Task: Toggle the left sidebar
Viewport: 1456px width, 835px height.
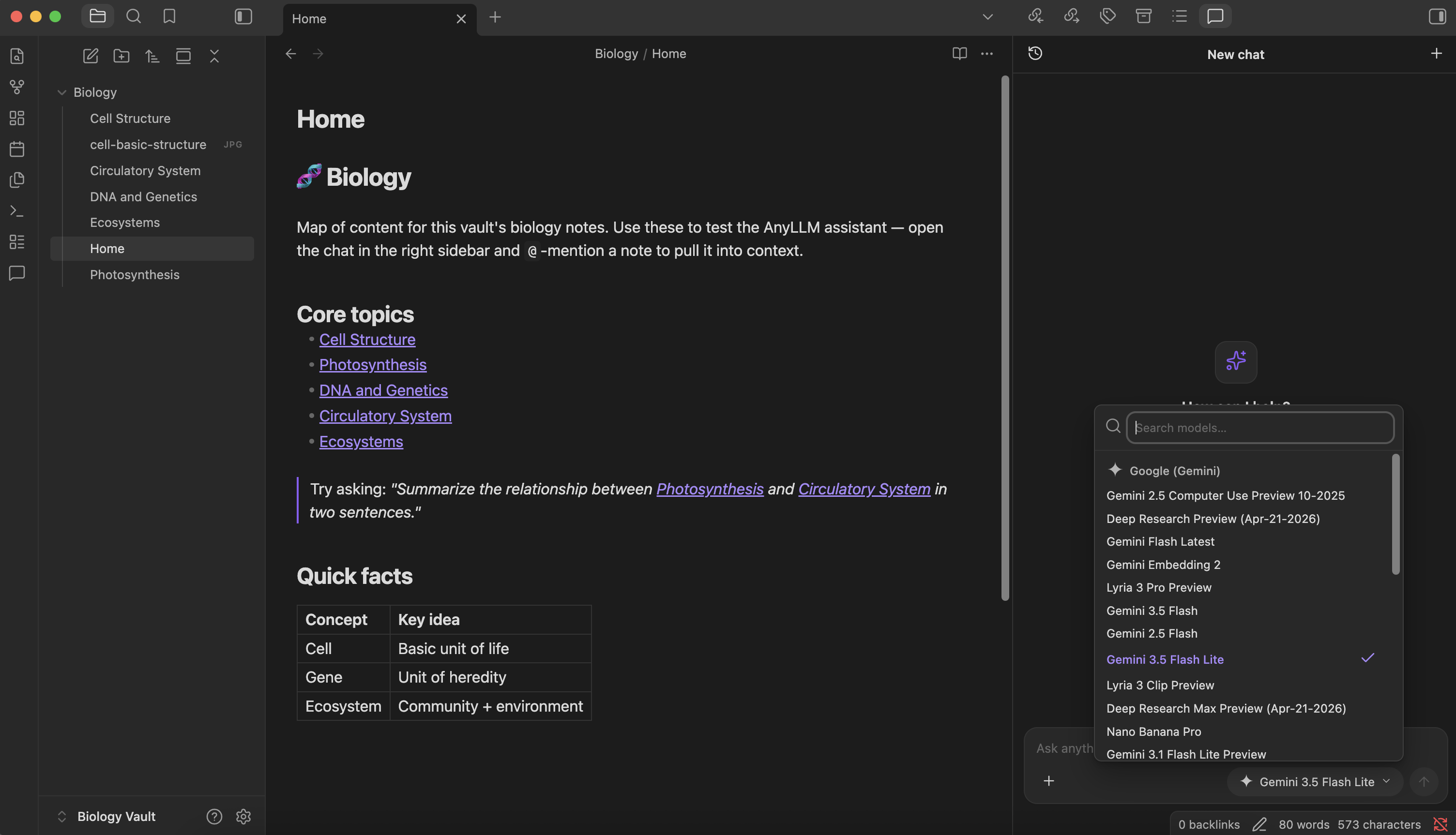Action: coord(243,16)
